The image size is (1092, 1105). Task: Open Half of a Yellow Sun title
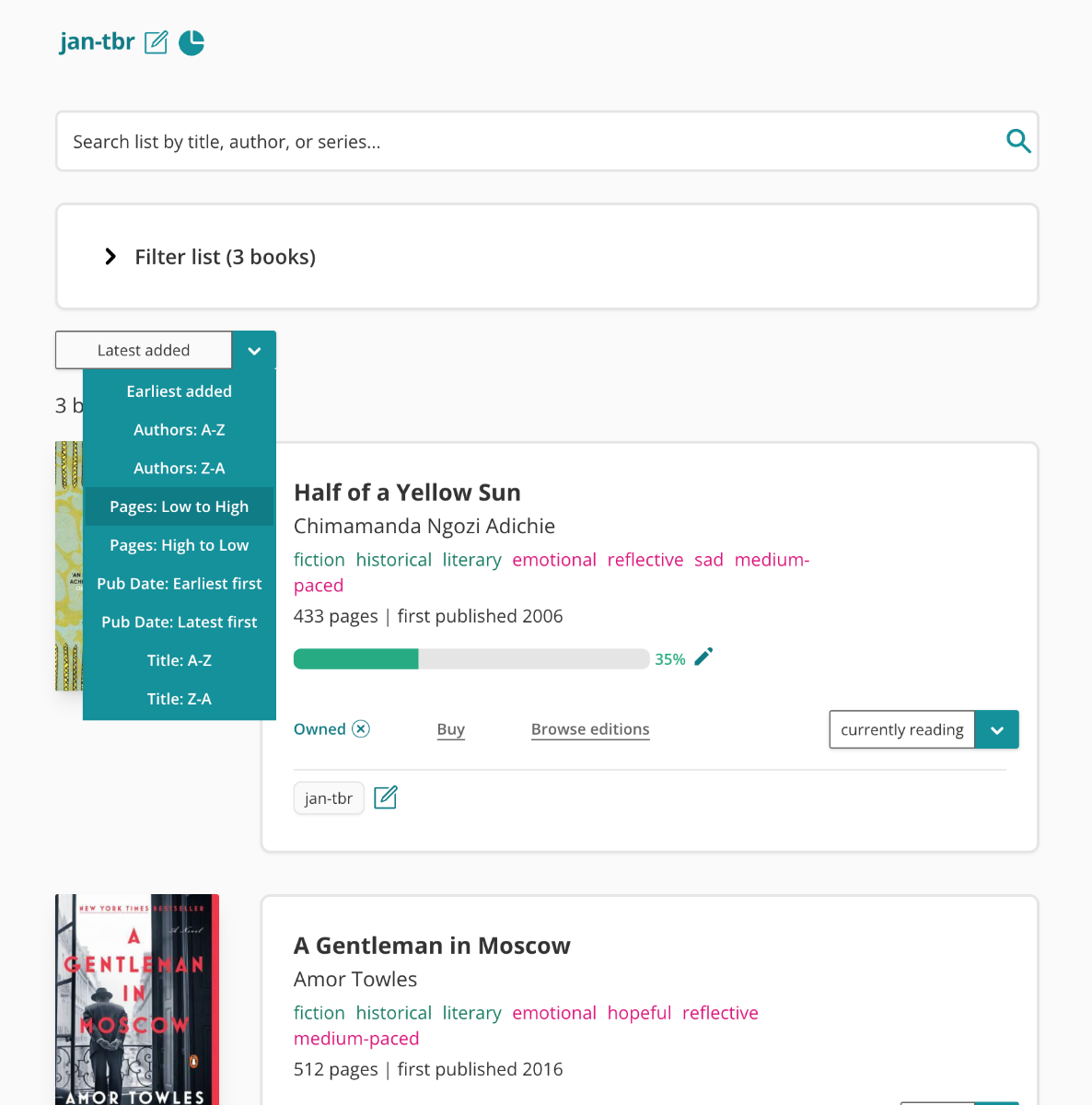[x=407, y=493]
